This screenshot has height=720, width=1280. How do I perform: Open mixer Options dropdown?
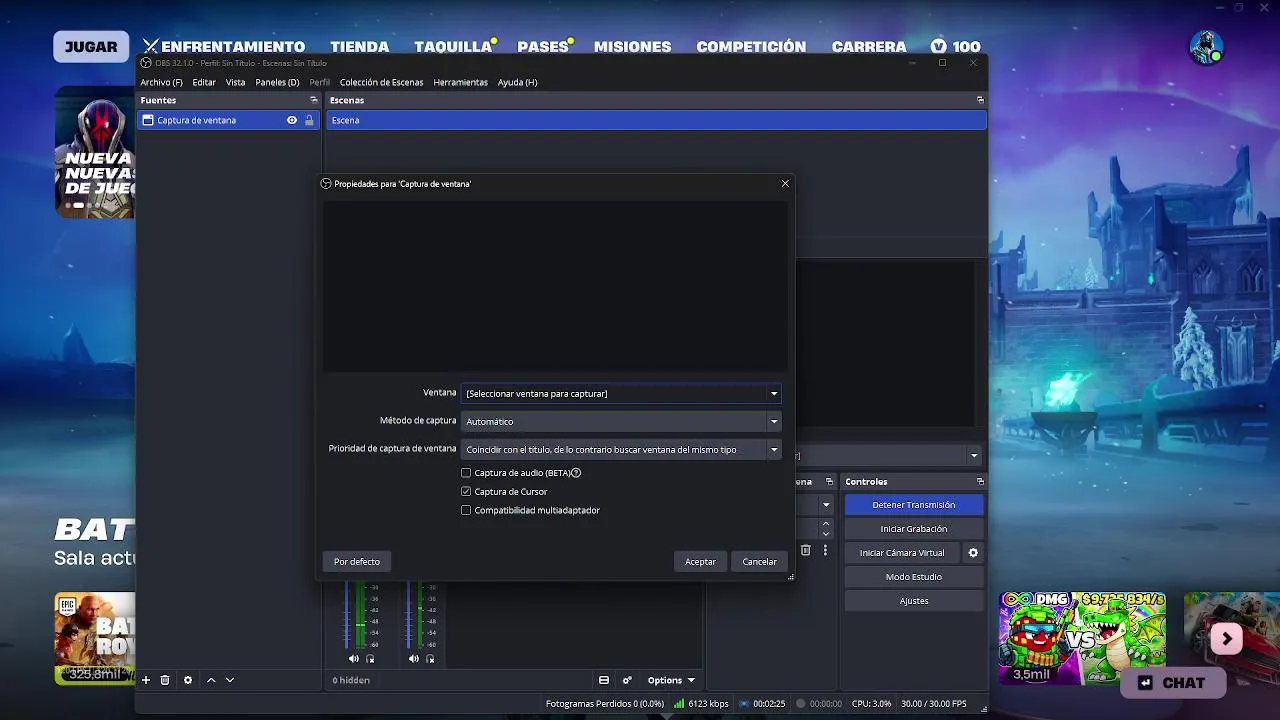[671, 680]
